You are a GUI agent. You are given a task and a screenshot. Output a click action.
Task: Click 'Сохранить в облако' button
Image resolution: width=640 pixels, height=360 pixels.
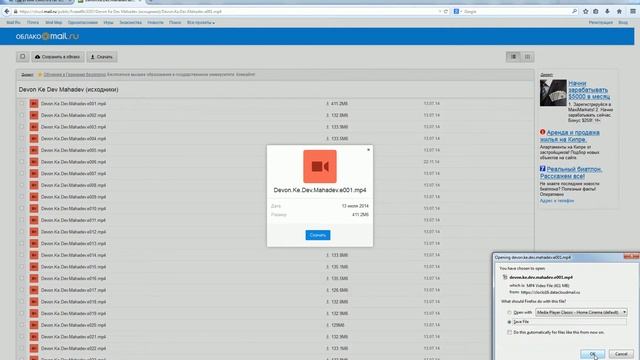click(58, 57)
